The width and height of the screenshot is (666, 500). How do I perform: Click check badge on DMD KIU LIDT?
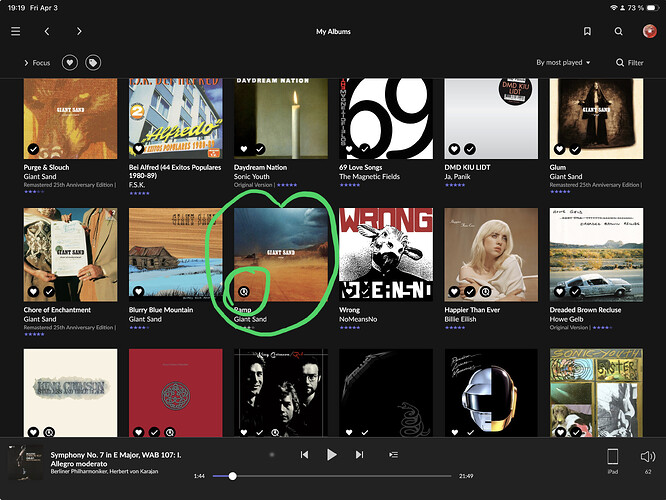[470, 149]
